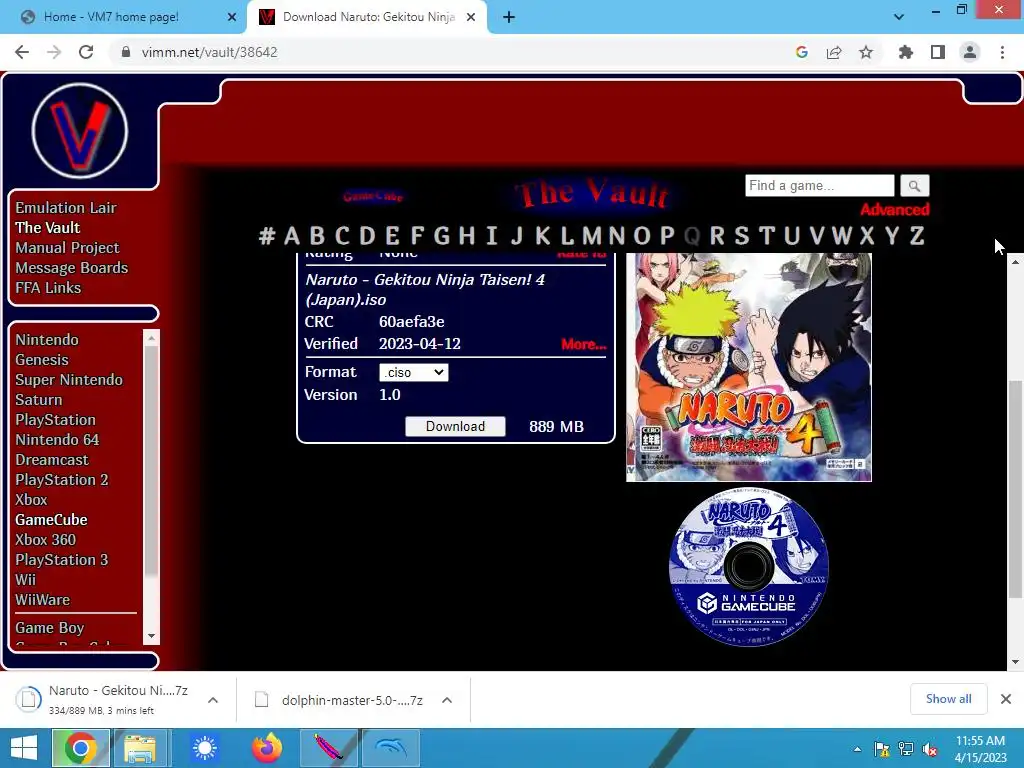Click the More... link

pyautogui.click(x=584, y=344)
